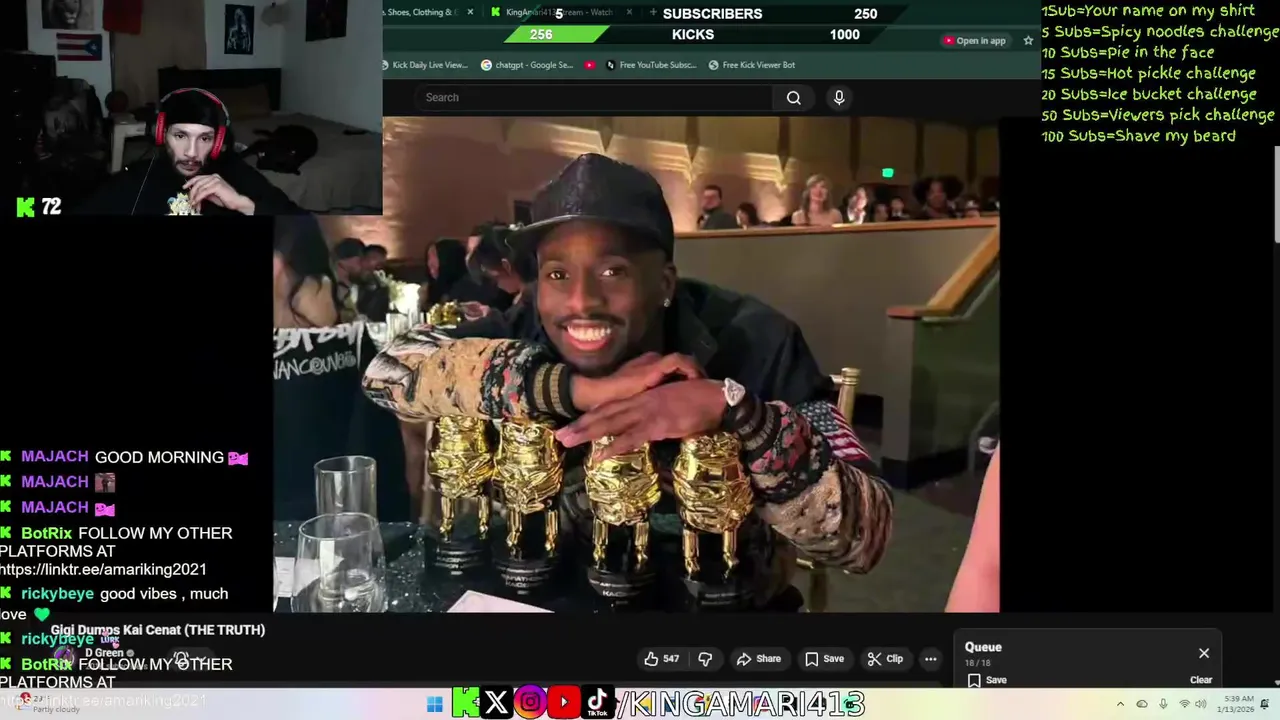Open the chatgpt - Google Search bookmark
This screenshot has width=1280, height=720.
click(527, 65)
